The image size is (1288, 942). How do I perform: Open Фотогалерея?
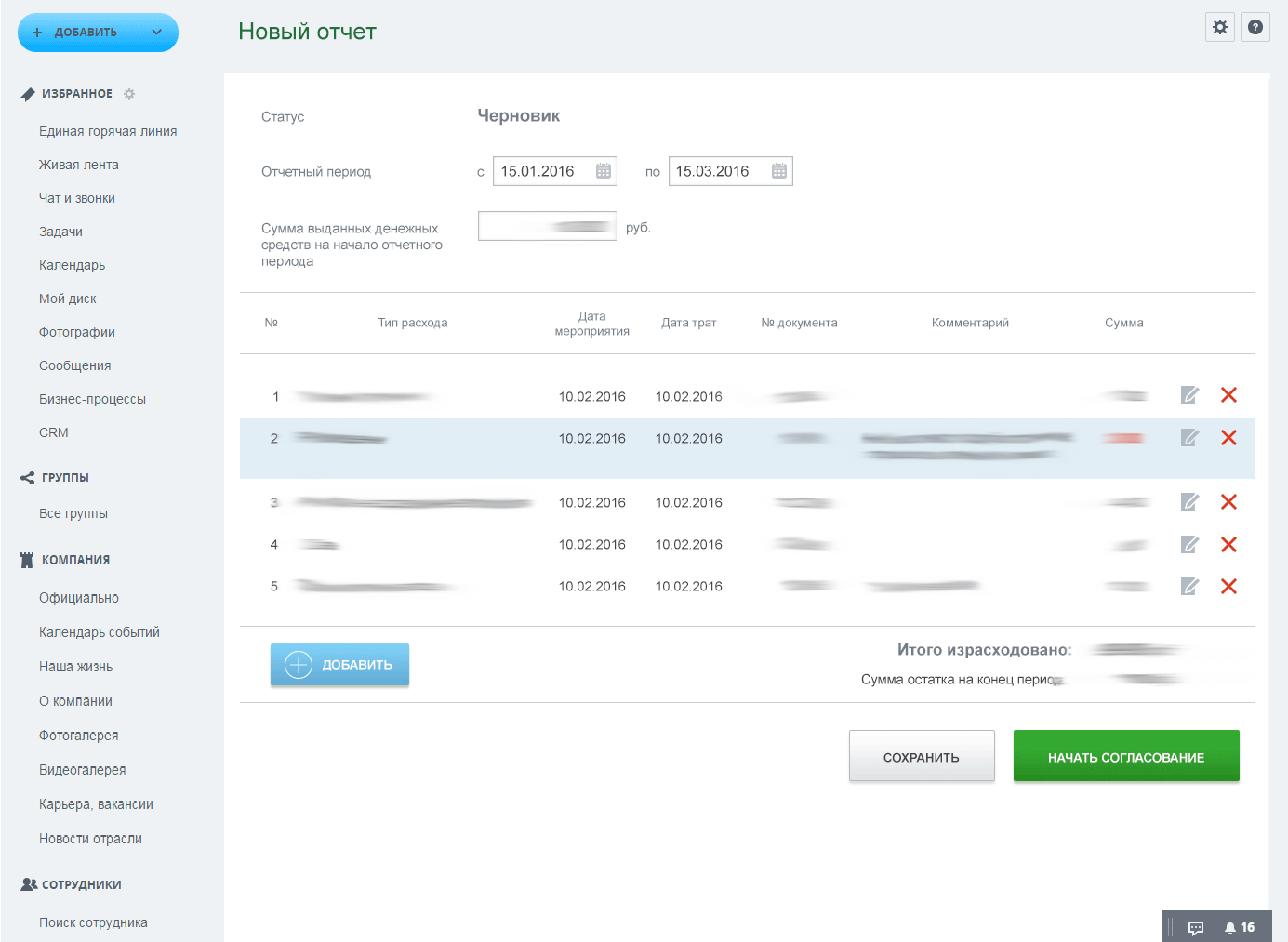[79, 736]
